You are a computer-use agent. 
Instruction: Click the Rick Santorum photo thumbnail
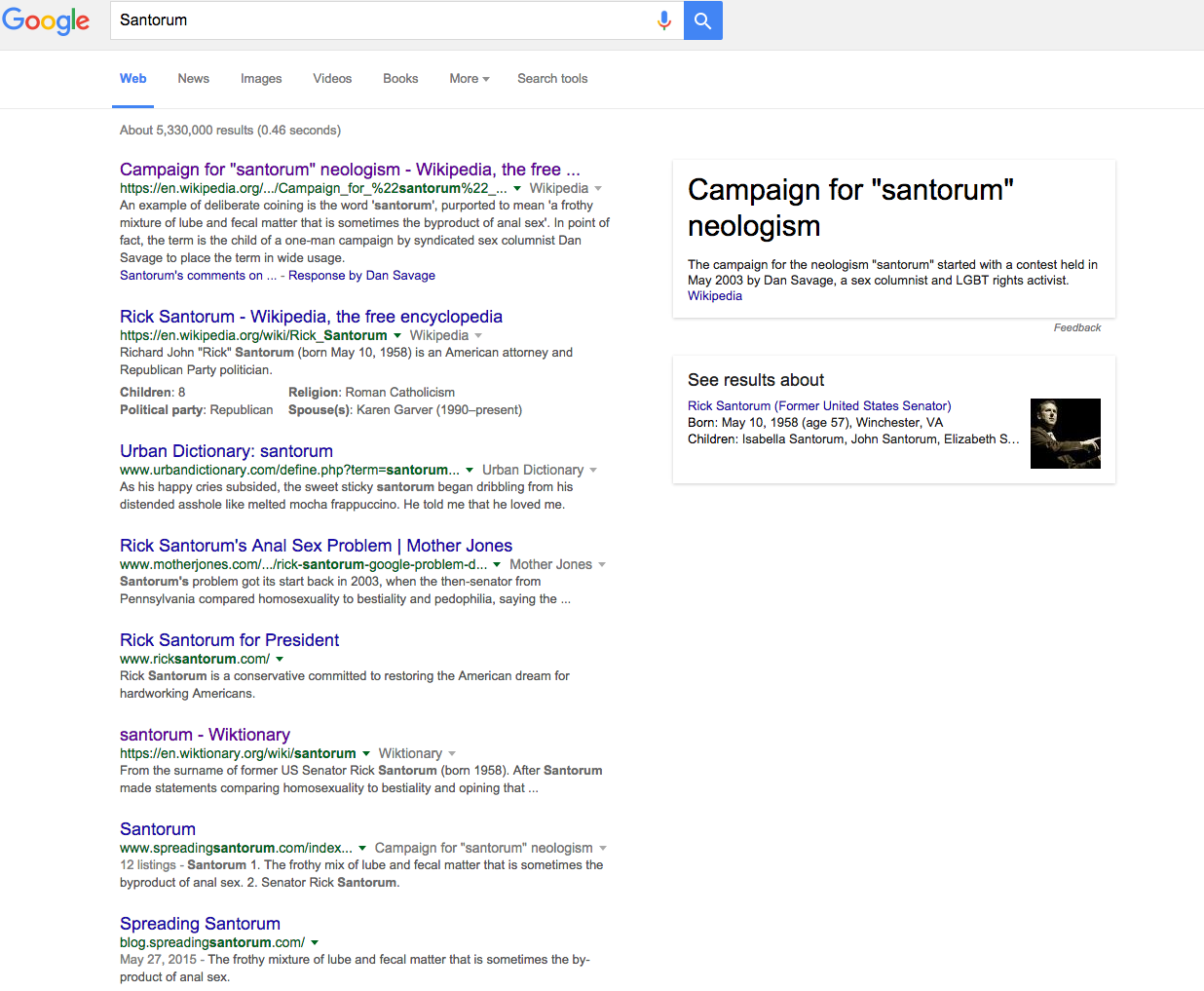(1066, 434)
